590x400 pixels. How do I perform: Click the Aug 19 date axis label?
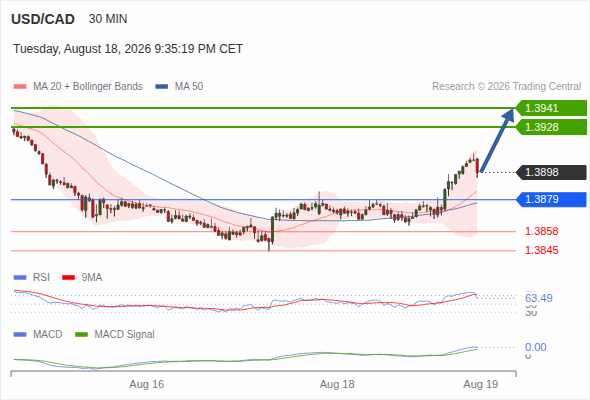pos(481,385)
